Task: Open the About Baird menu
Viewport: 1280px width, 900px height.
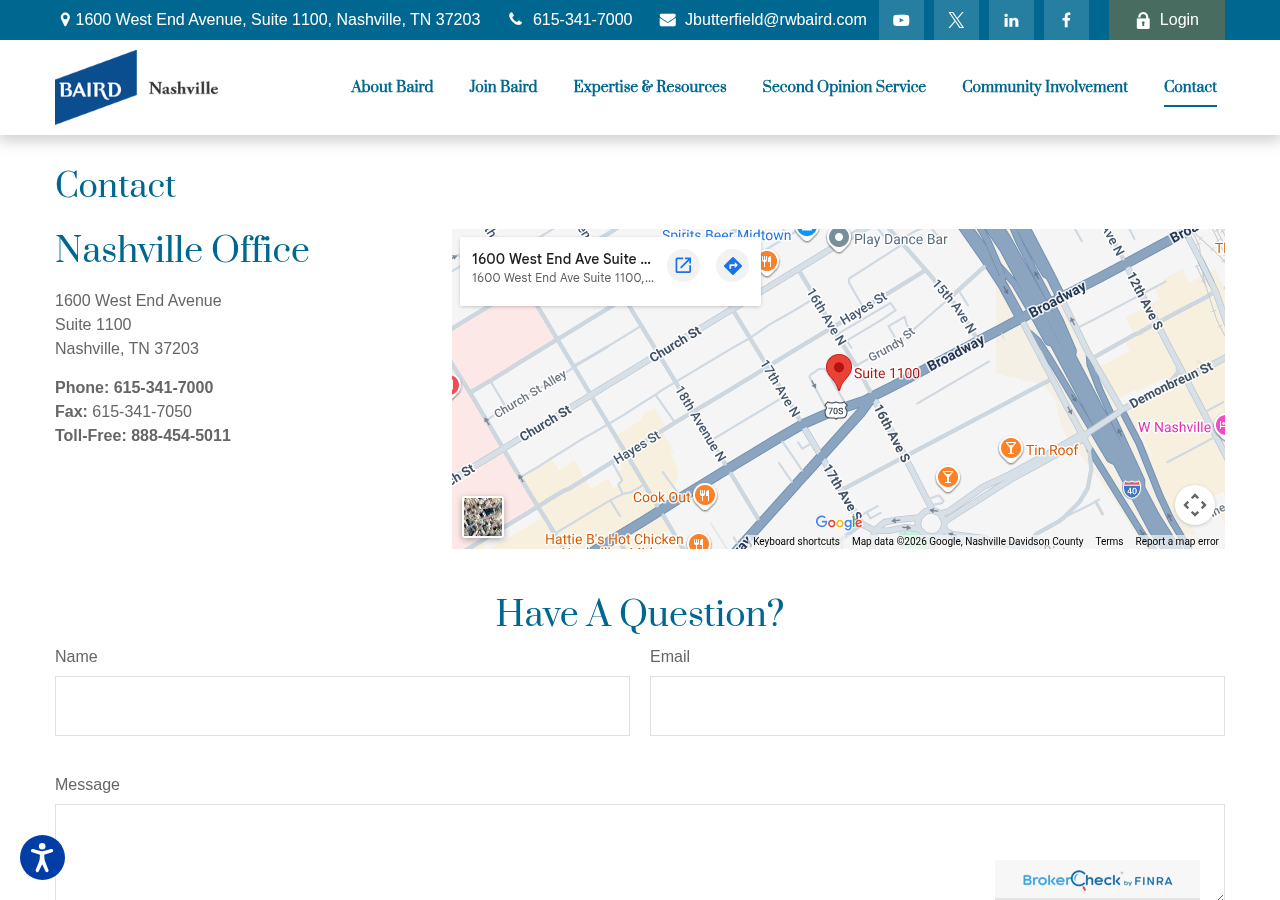Action: click(392, 87)
